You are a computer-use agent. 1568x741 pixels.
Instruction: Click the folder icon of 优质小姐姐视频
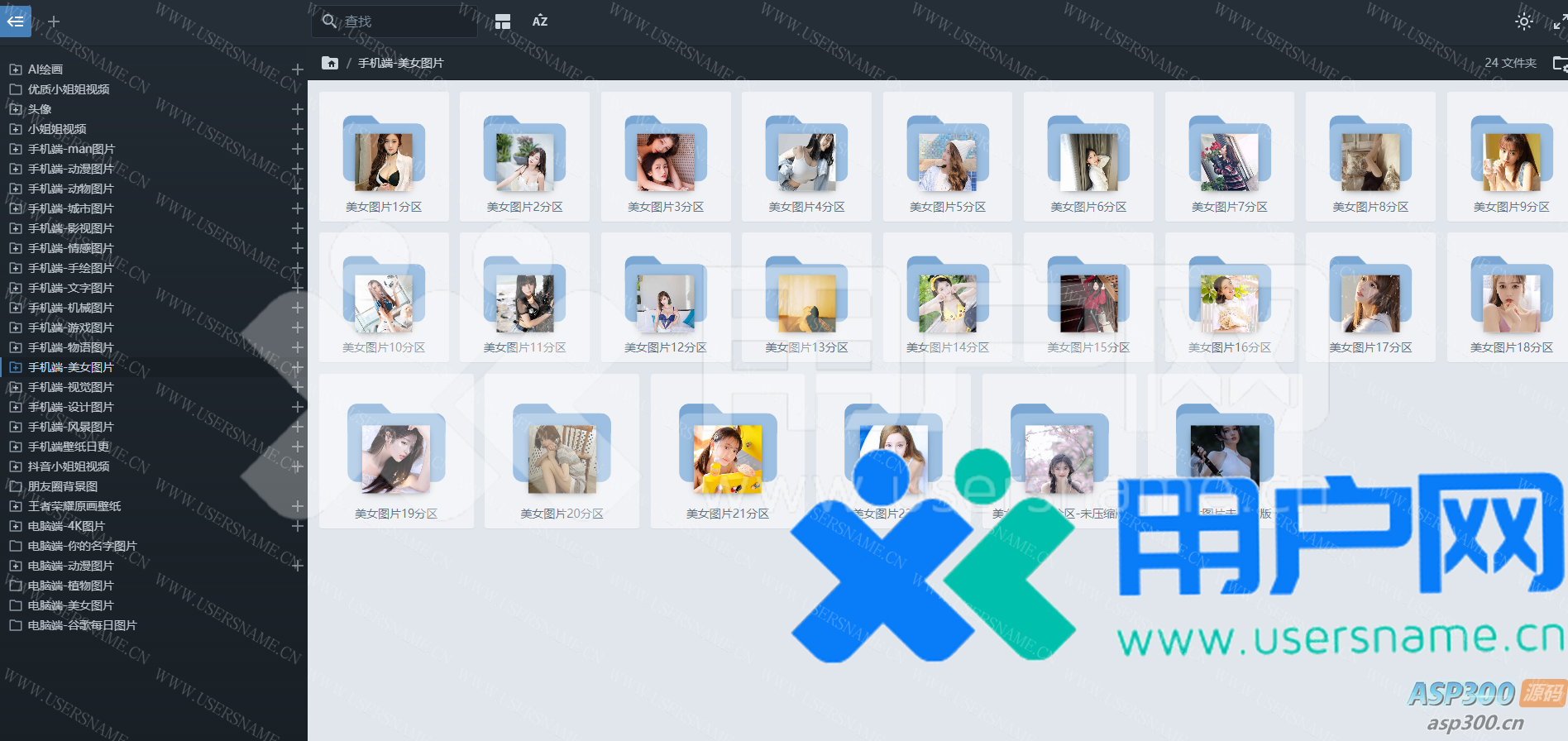pos(15,89)
